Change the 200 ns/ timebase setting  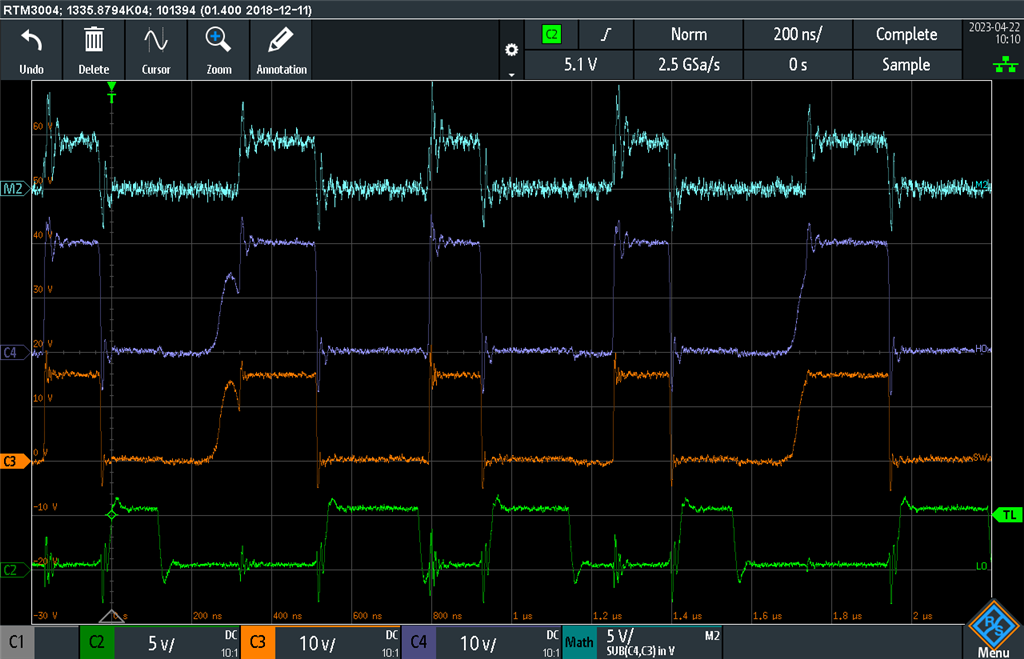coord(797,34)
